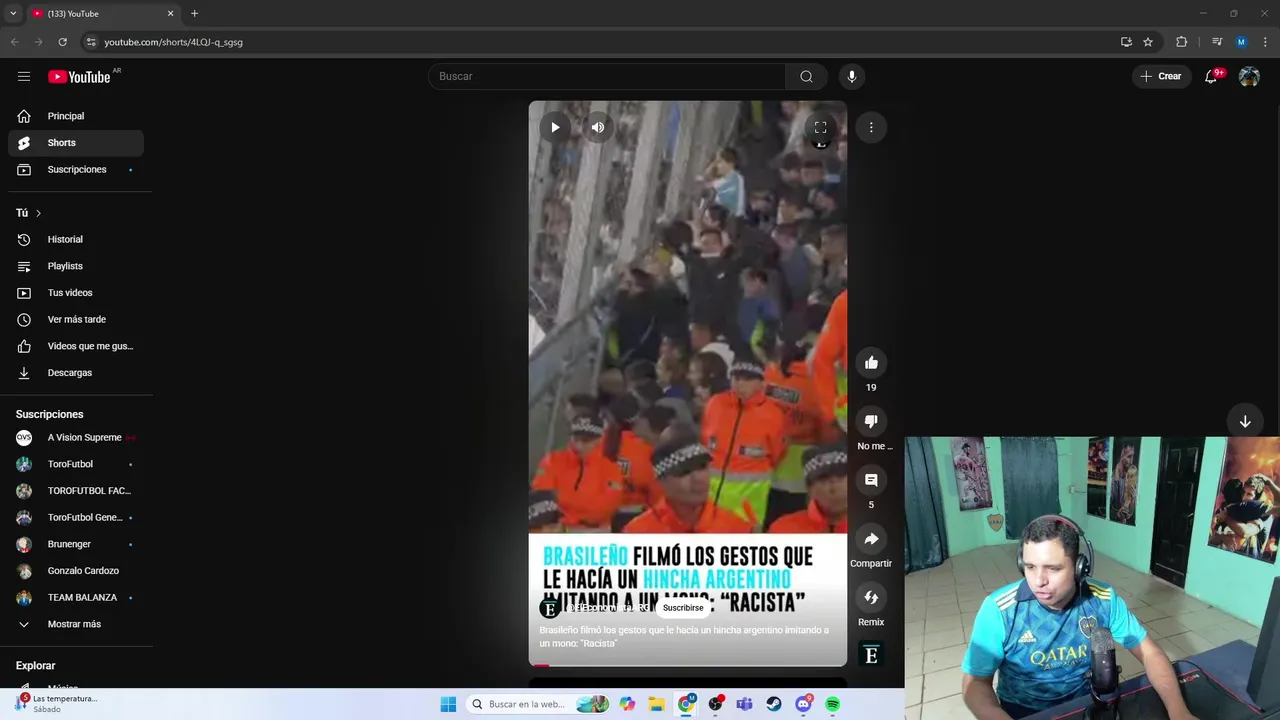The image size is (1280, 720).
Task: Open the comments on the Short
Action: [871, 480]
